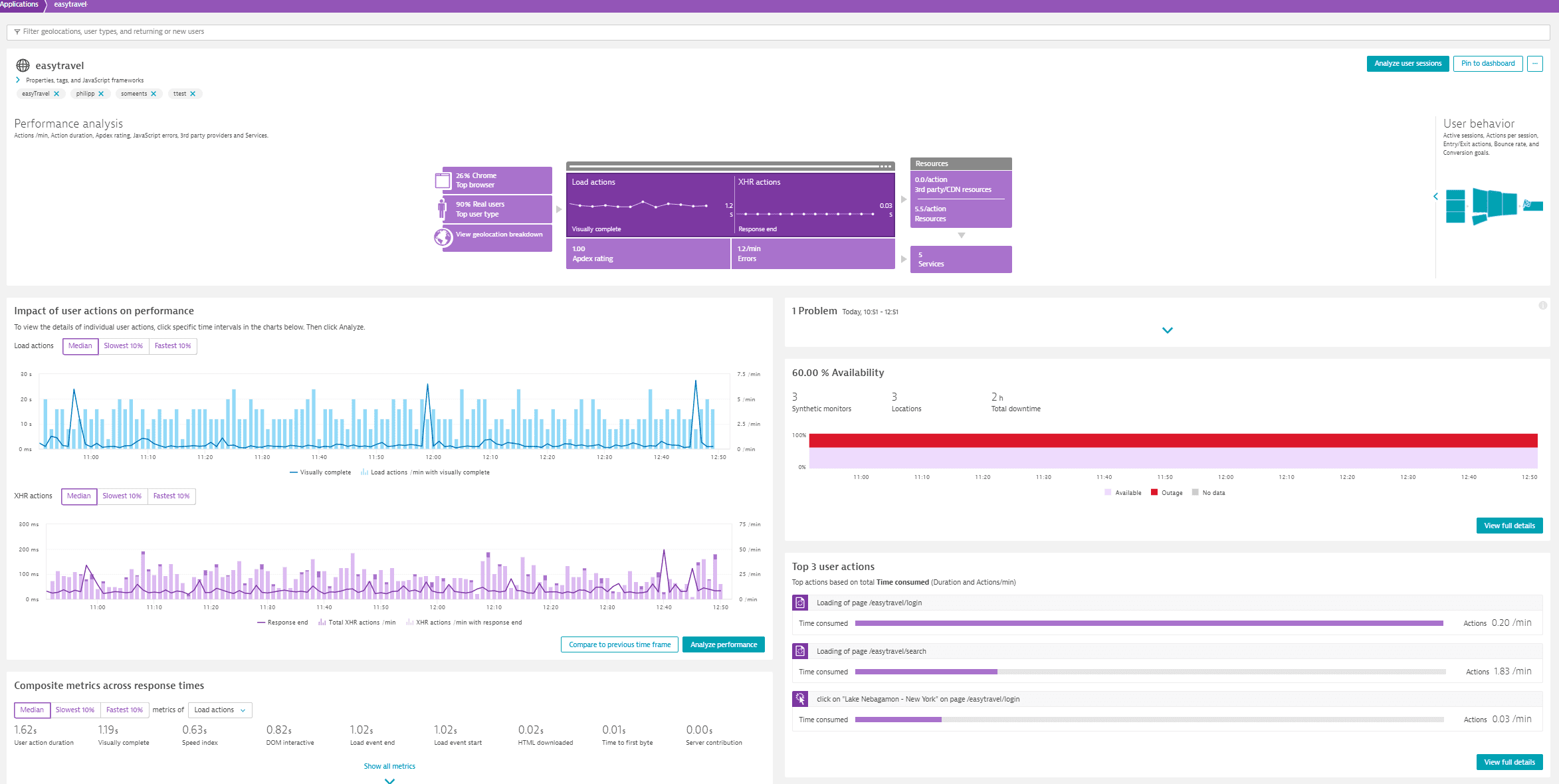Open geolocation breakdown via the globe icon
This screenshot has width=1559, height=784.
(x=441, y=237)
